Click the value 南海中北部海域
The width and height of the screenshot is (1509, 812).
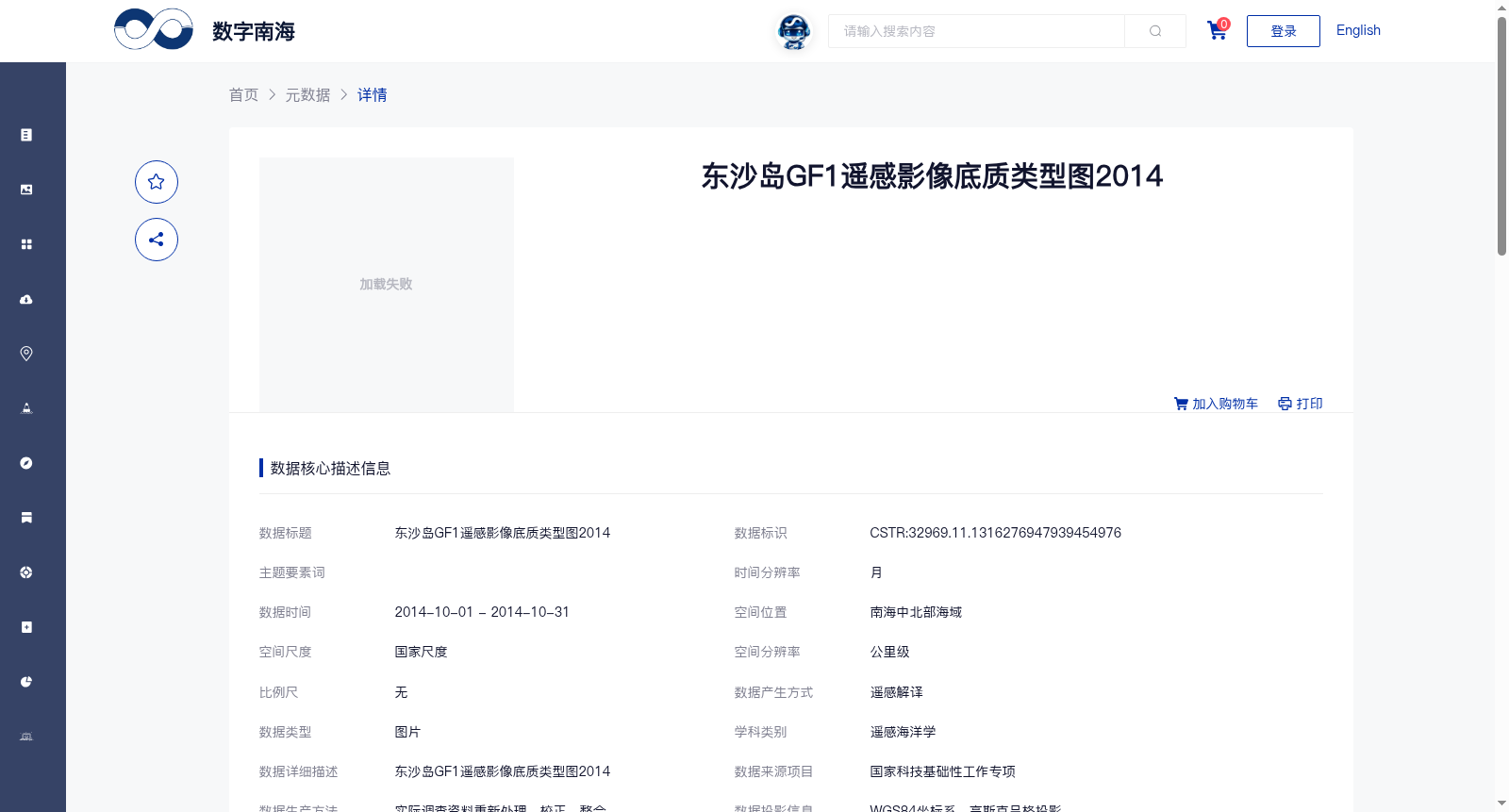point(916,612)
